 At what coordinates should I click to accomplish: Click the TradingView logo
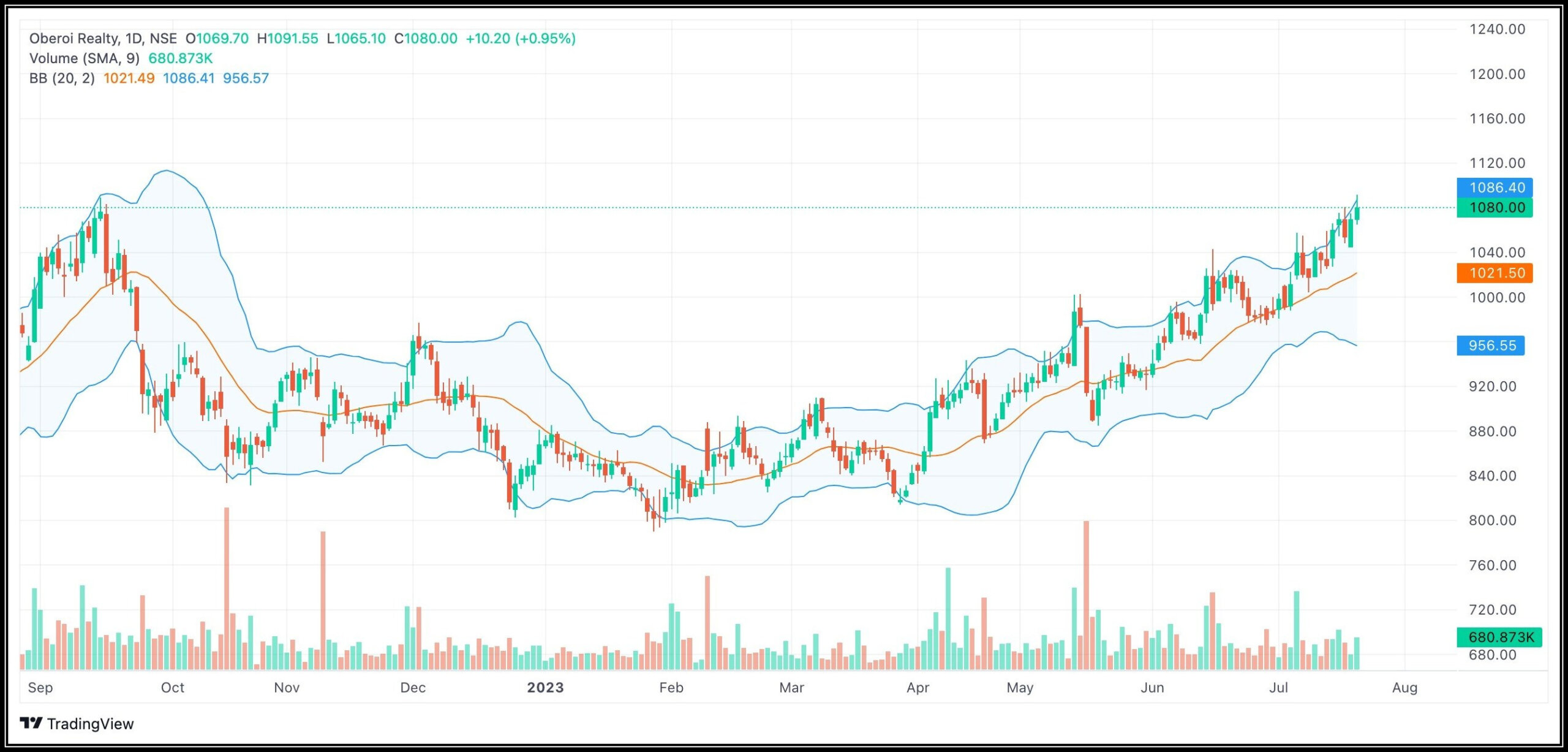coord(77,724)
